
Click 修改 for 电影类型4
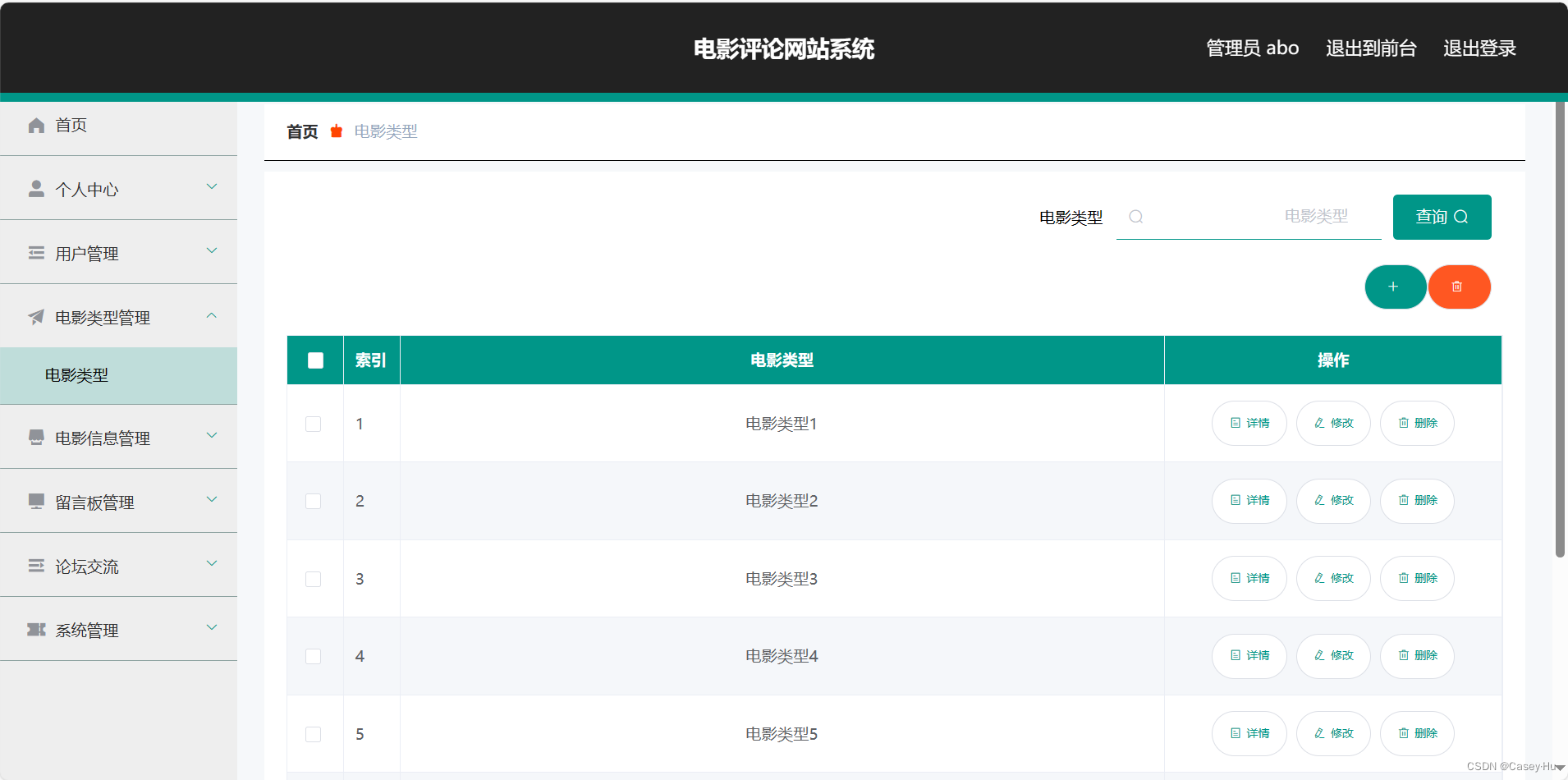[1333, 655]
